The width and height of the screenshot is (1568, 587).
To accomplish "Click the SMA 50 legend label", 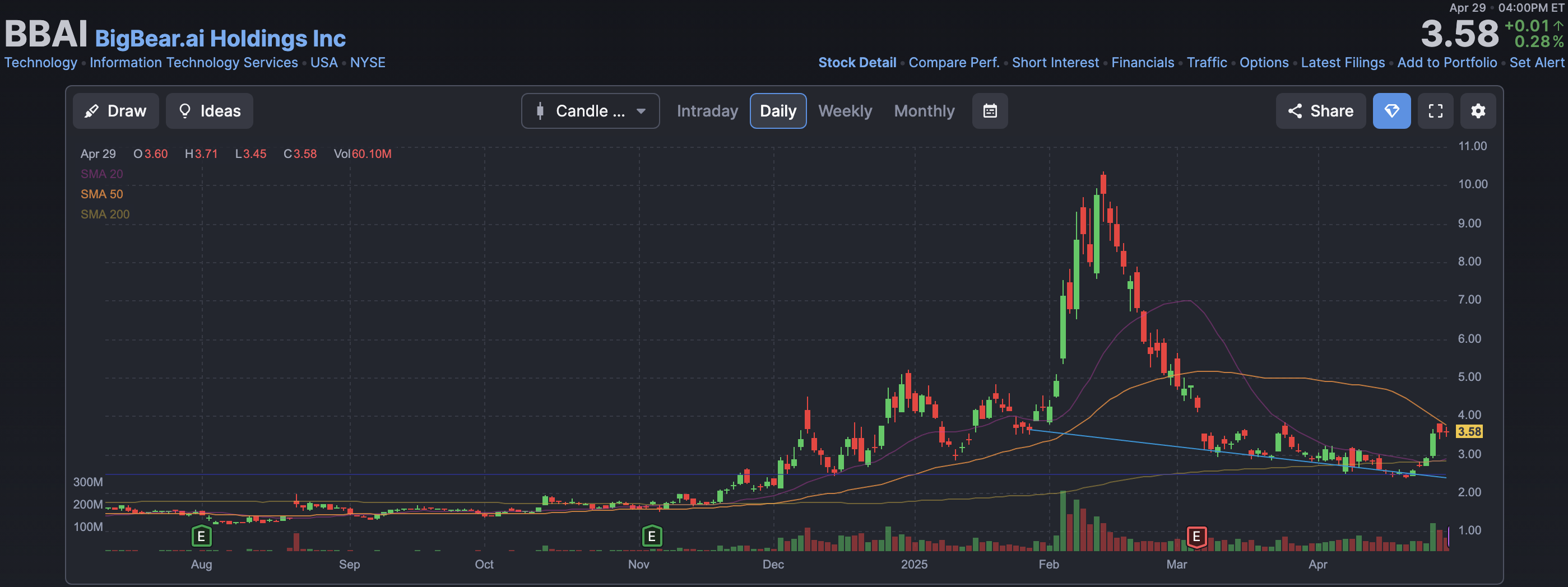I will [101, 194].
